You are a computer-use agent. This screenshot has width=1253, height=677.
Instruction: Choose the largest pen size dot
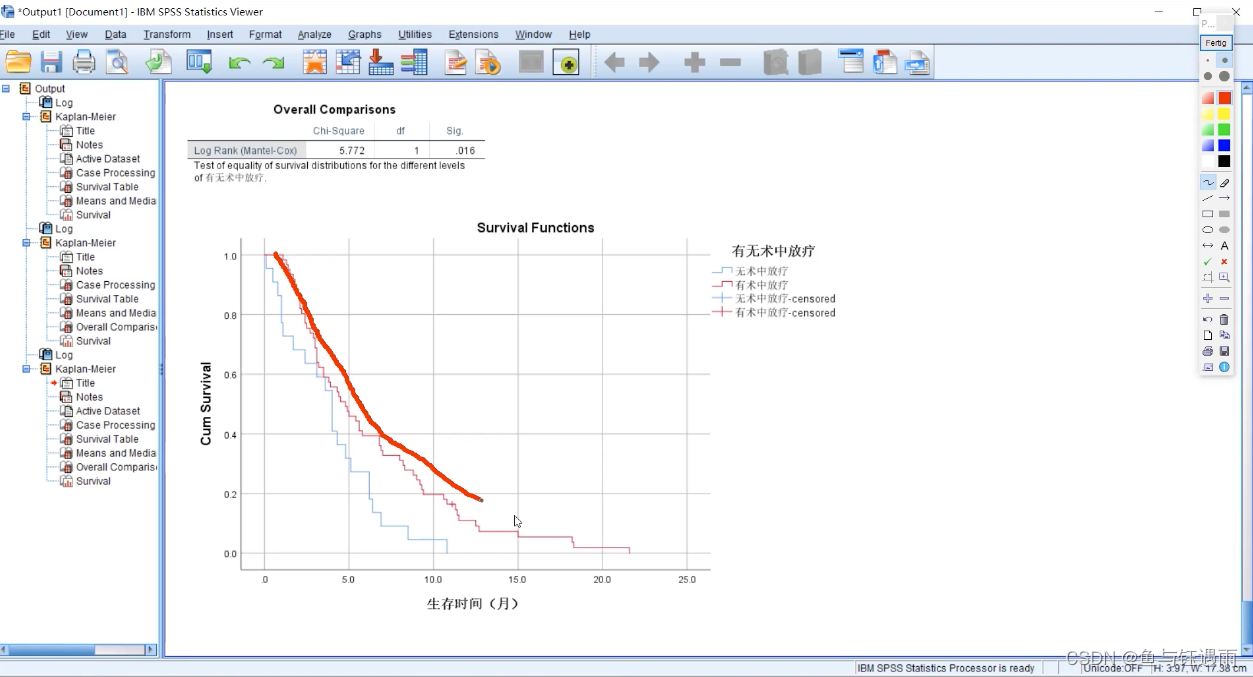1224,76
